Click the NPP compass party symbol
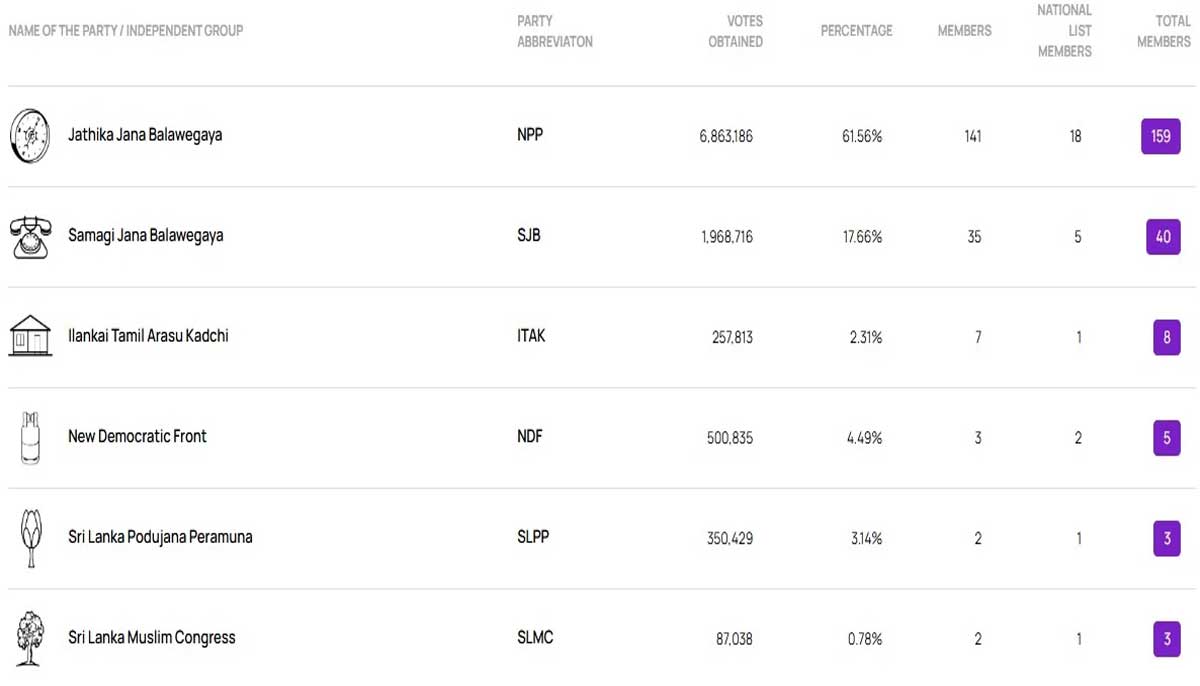 coord(30,136)
